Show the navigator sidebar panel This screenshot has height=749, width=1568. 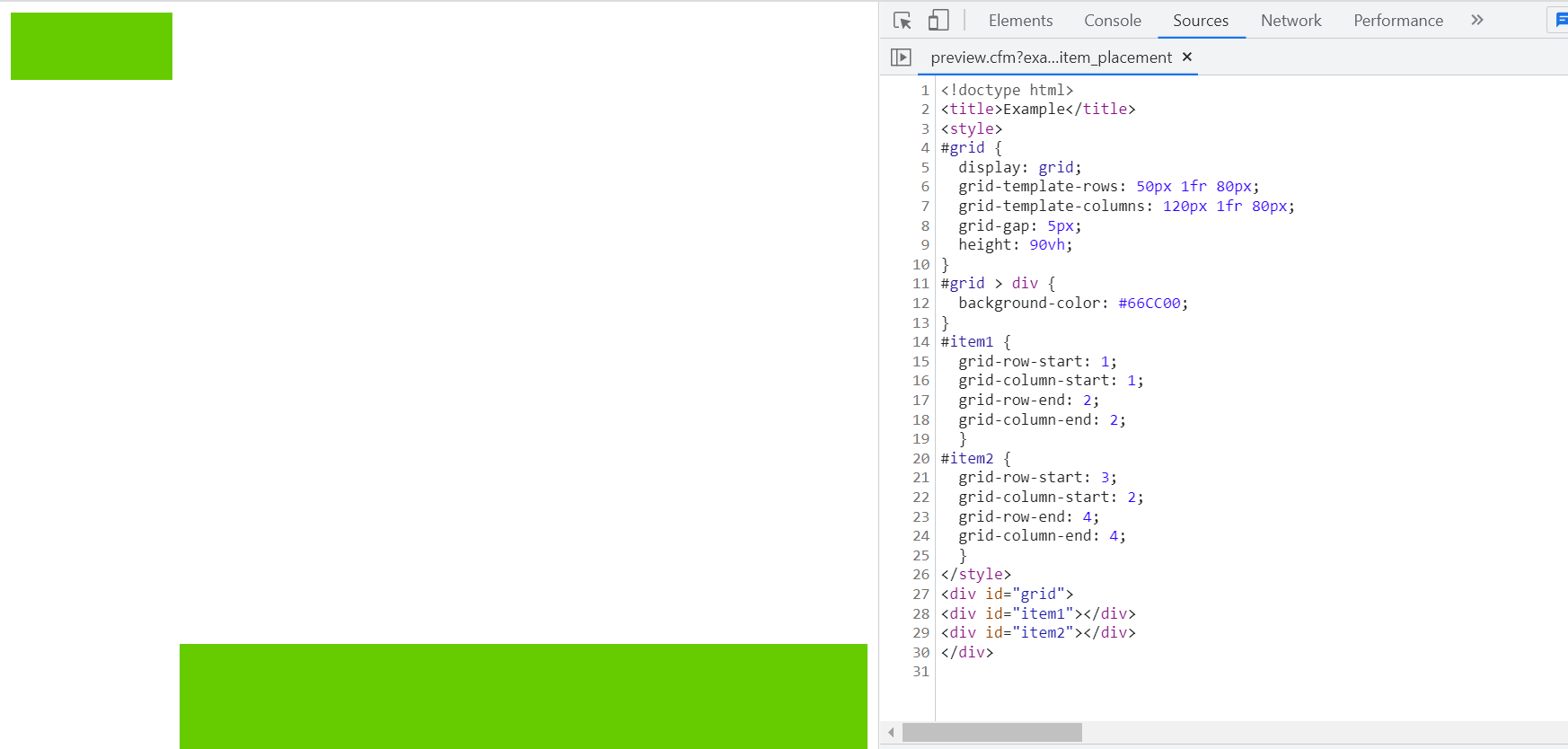point(901,57)
